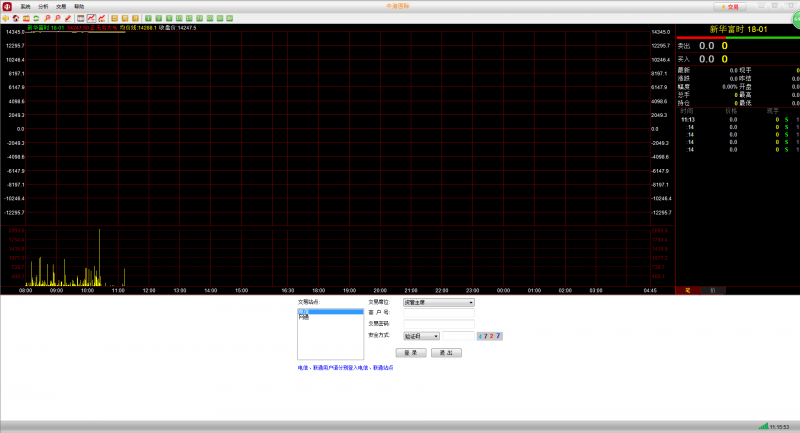Select 电信 in the trading station list
The image size is (800, 433).
coord(330,311)
